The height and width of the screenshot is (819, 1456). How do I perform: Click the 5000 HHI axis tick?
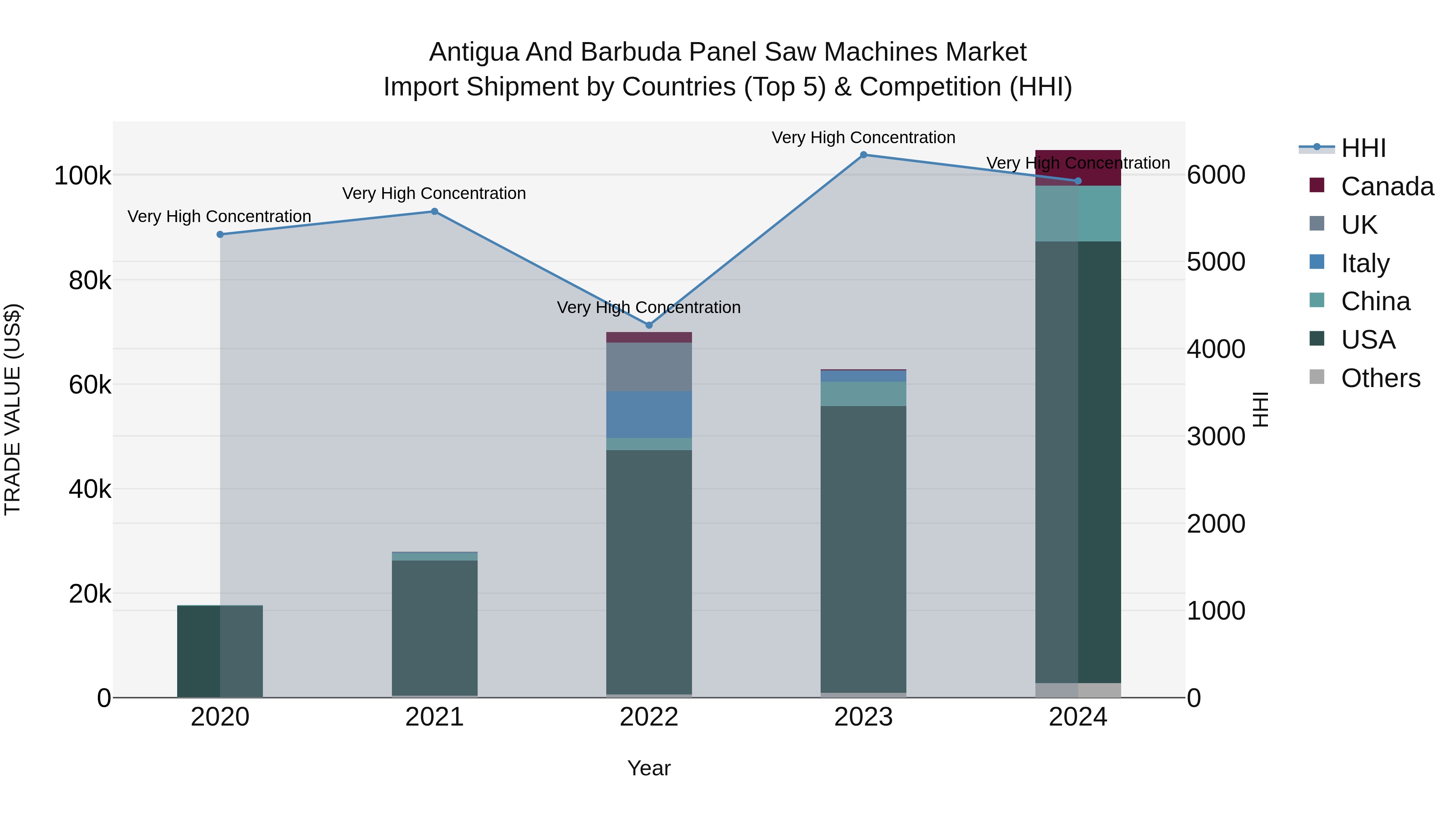(1216, 262)
